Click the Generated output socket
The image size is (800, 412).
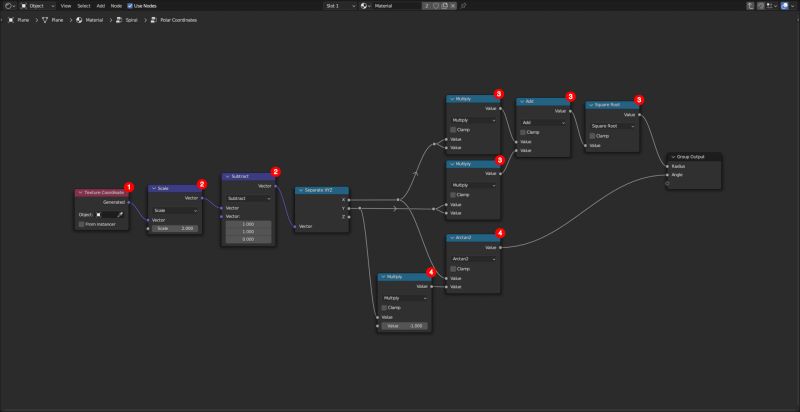(x=129, y=202)
